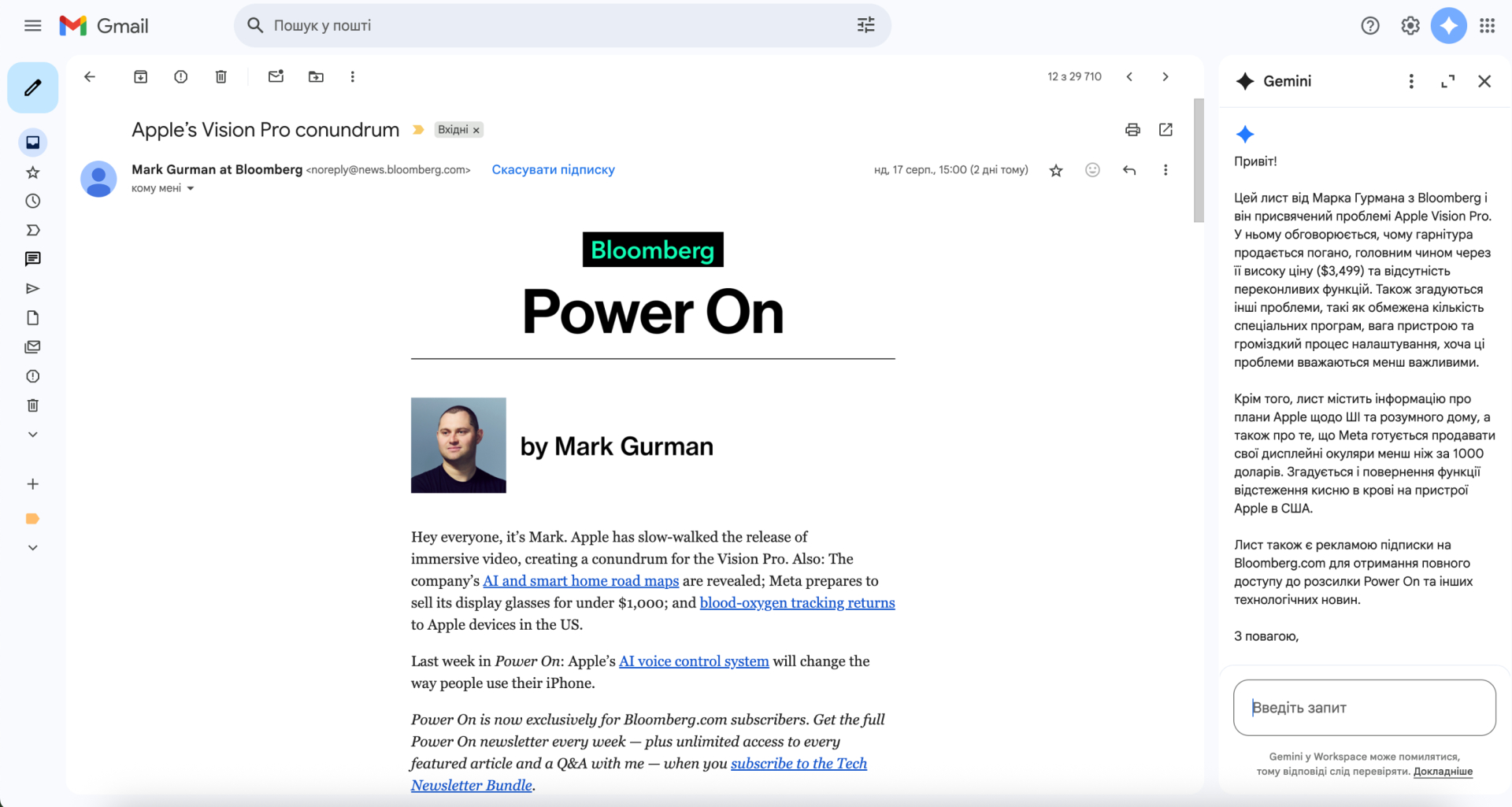Report this email as spam
1512x807 pixels.
pyautogui.click(x=180, y=76)
